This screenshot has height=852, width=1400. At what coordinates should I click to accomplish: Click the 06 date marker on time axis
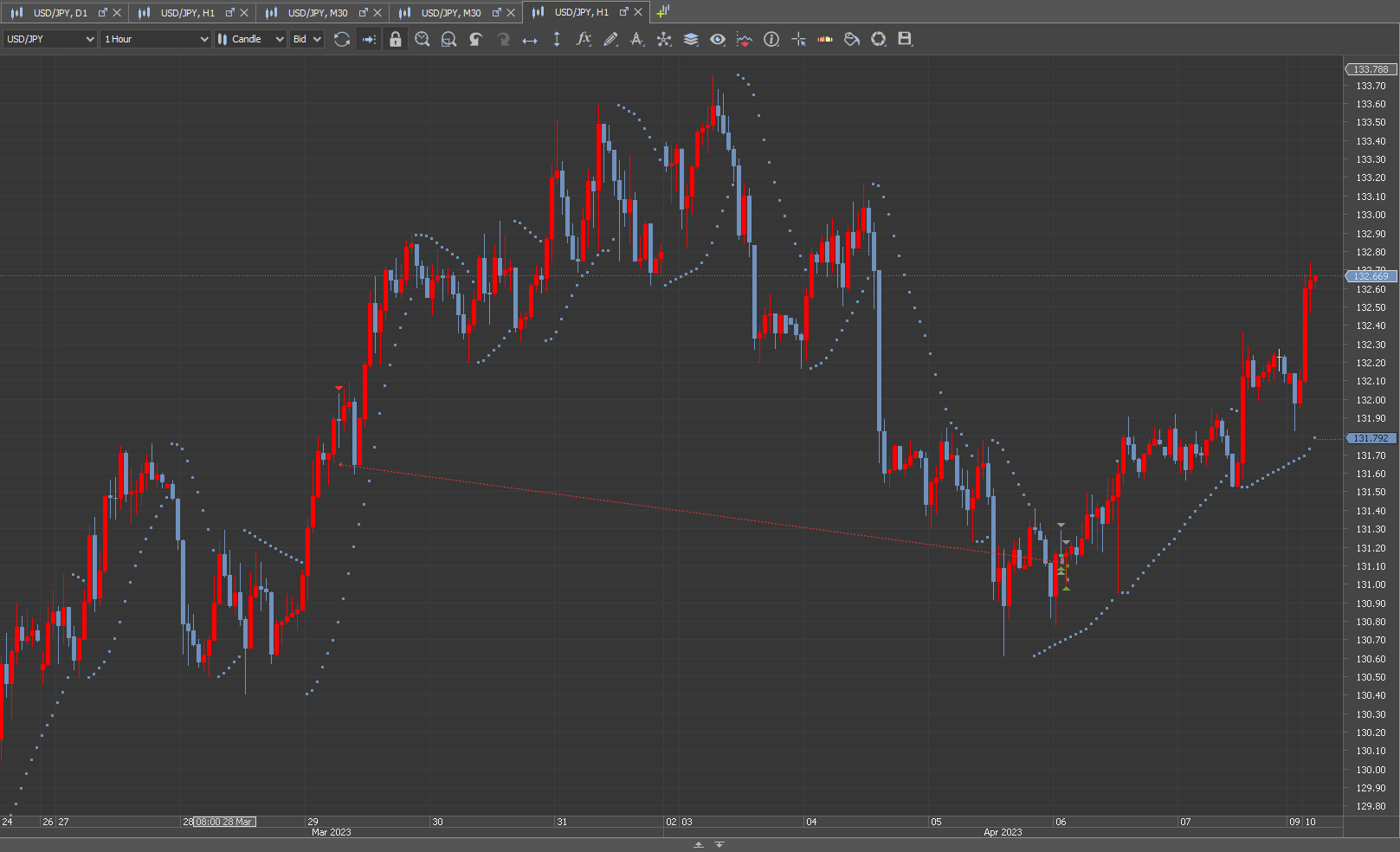pos(1061,822)
